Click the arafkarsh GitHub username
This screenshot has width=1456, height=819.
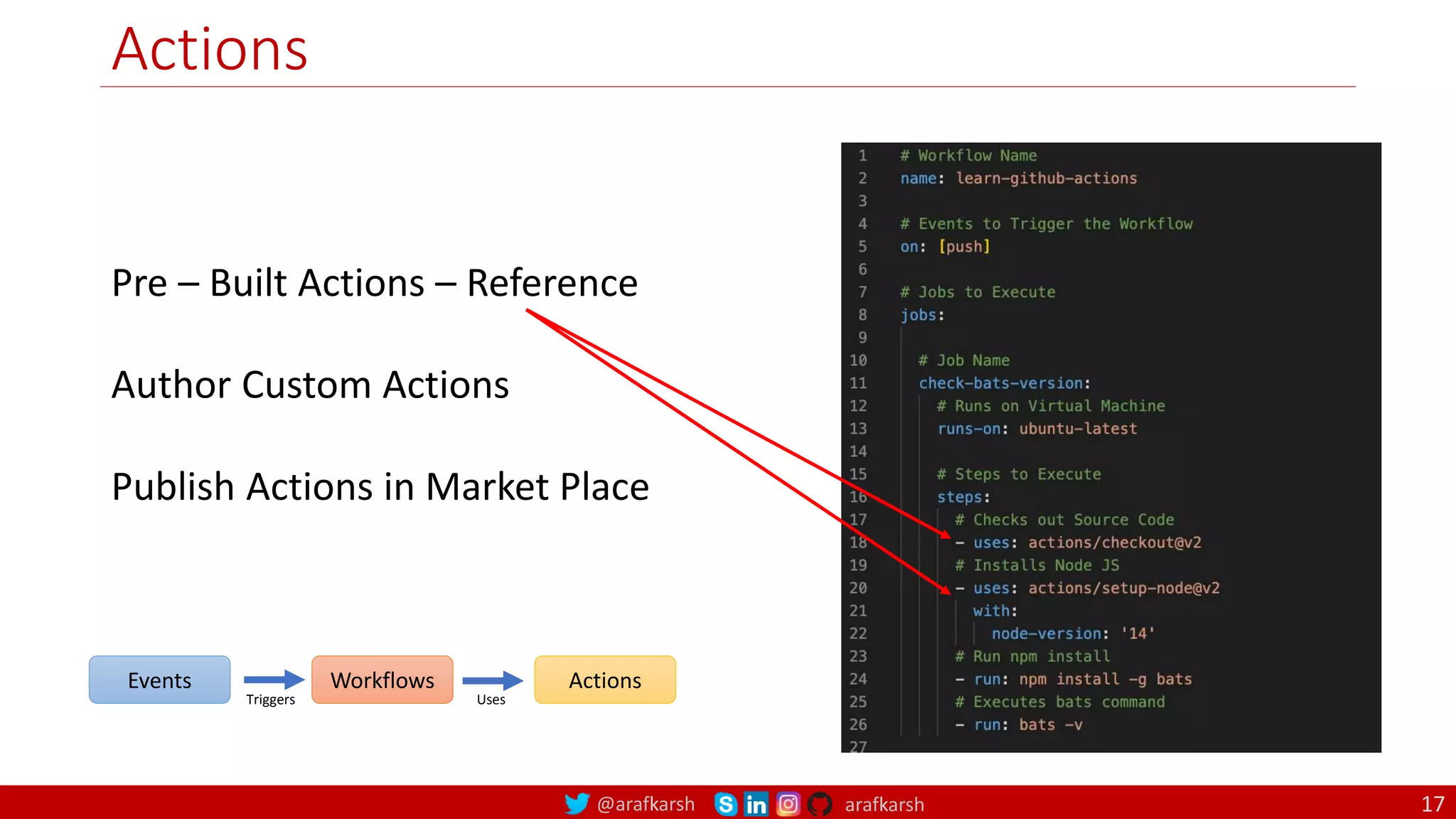(884, 804)
